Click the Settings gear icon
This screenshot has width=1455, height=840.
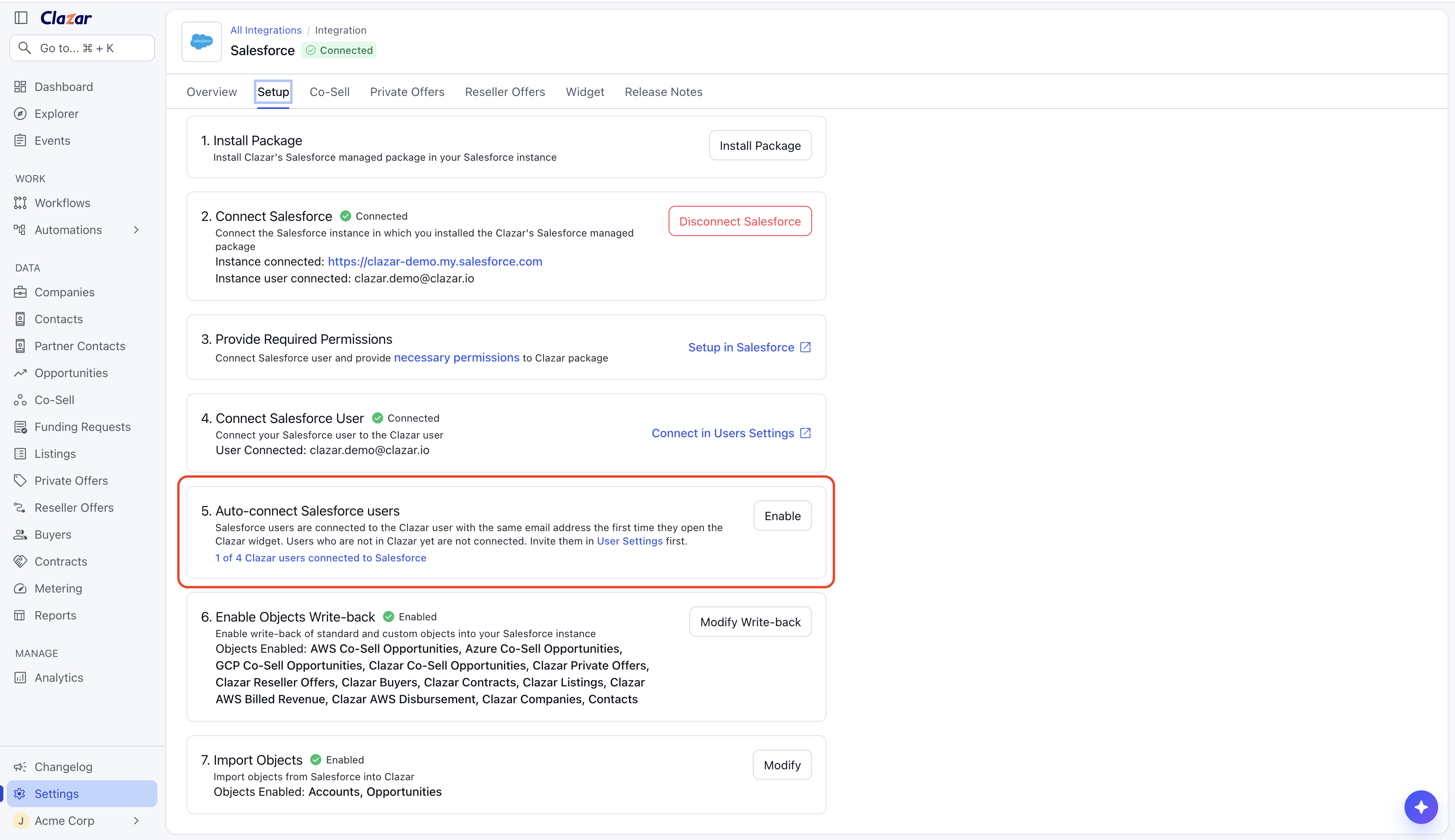click(x=20, y=794)
